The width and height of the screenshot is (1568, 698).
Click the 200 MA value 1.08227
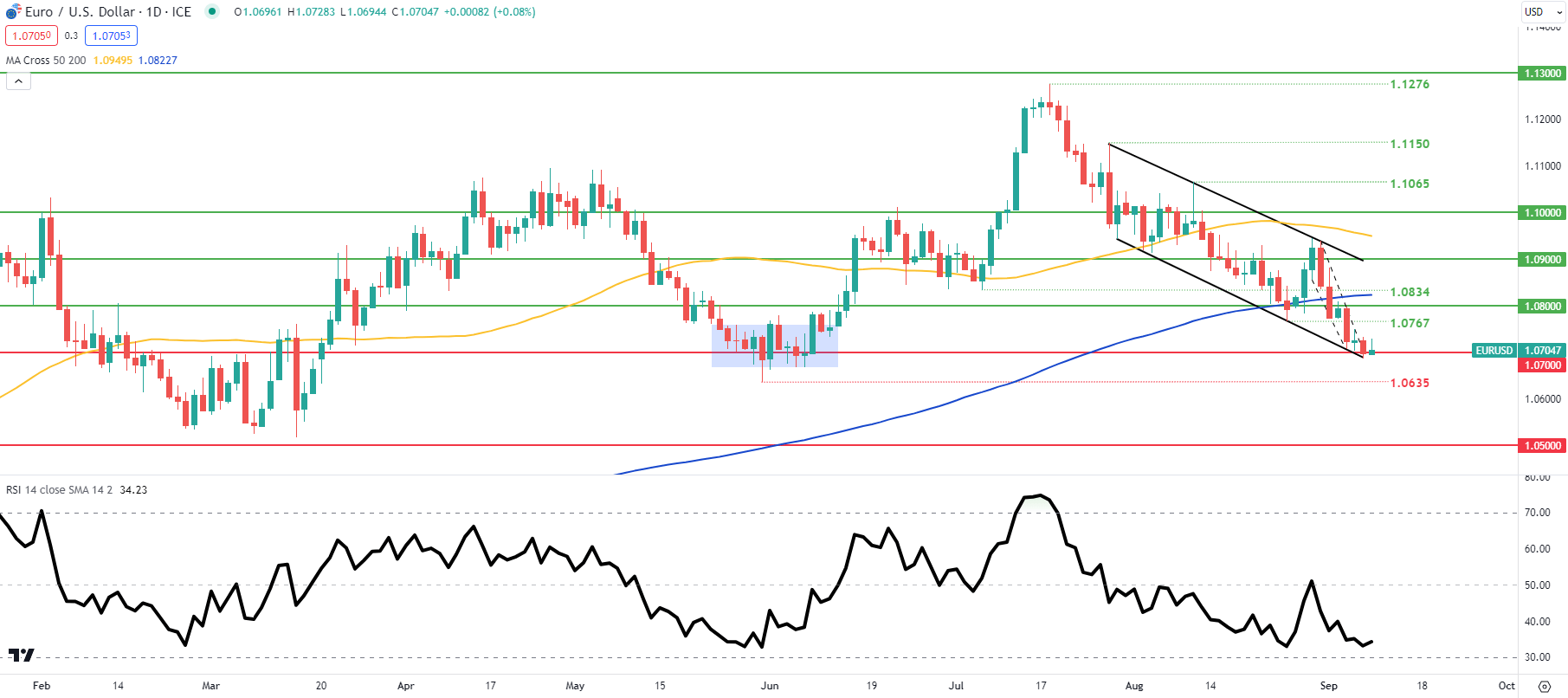pos(158,60)
